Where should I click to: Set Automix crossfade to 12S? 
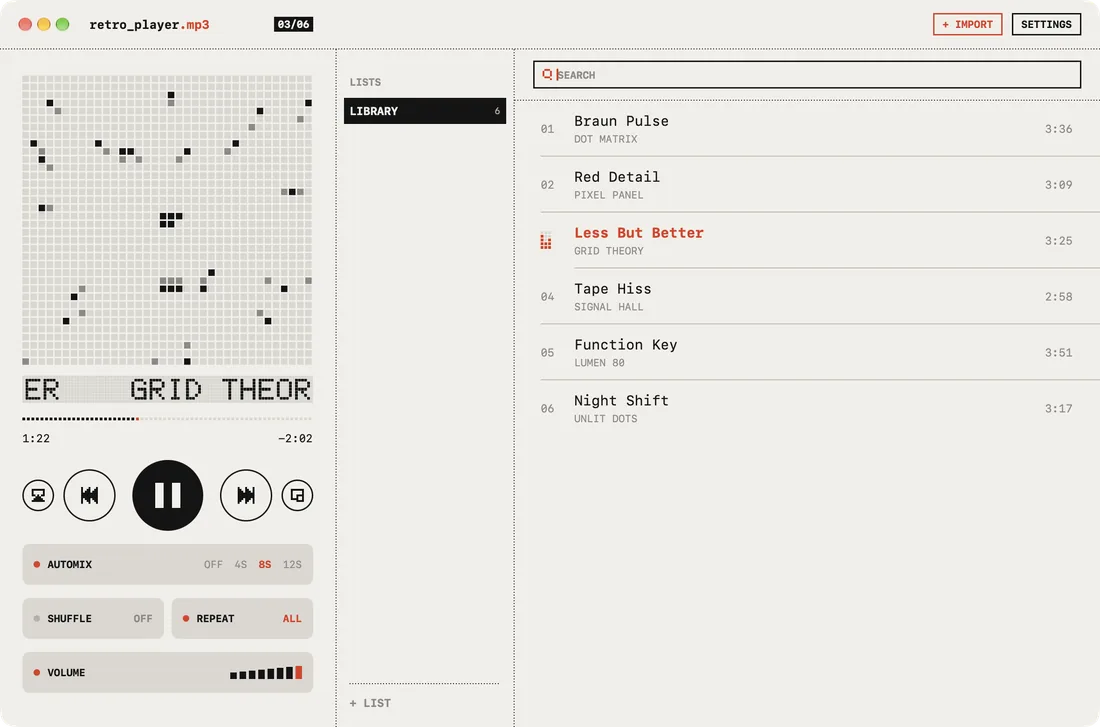tap(293, 564)
